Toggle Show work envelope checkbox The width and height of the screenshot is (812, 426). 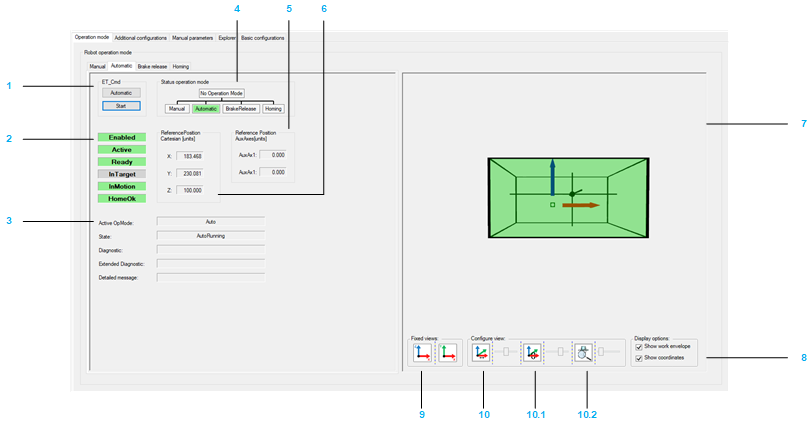click(x=639, y=346)
